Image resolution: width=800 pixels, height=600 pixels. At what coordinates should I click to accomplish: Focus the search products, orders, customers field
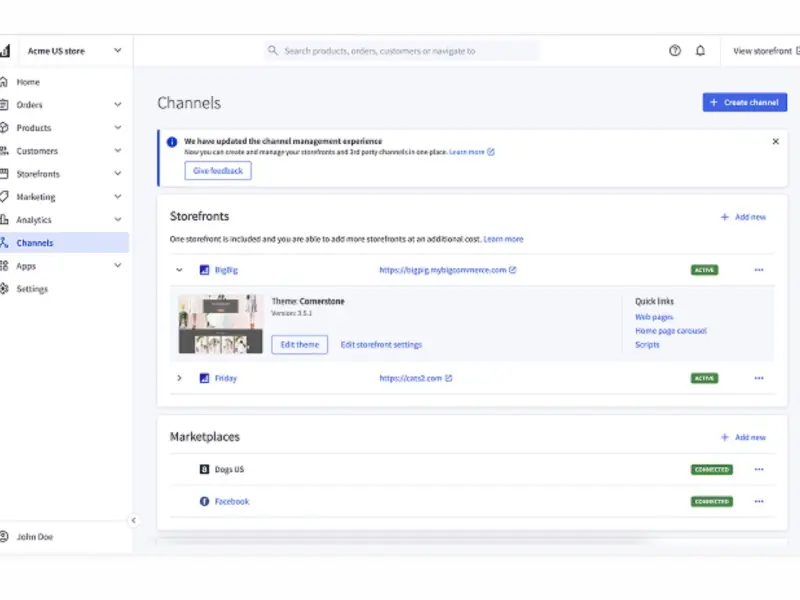point(402,51)
